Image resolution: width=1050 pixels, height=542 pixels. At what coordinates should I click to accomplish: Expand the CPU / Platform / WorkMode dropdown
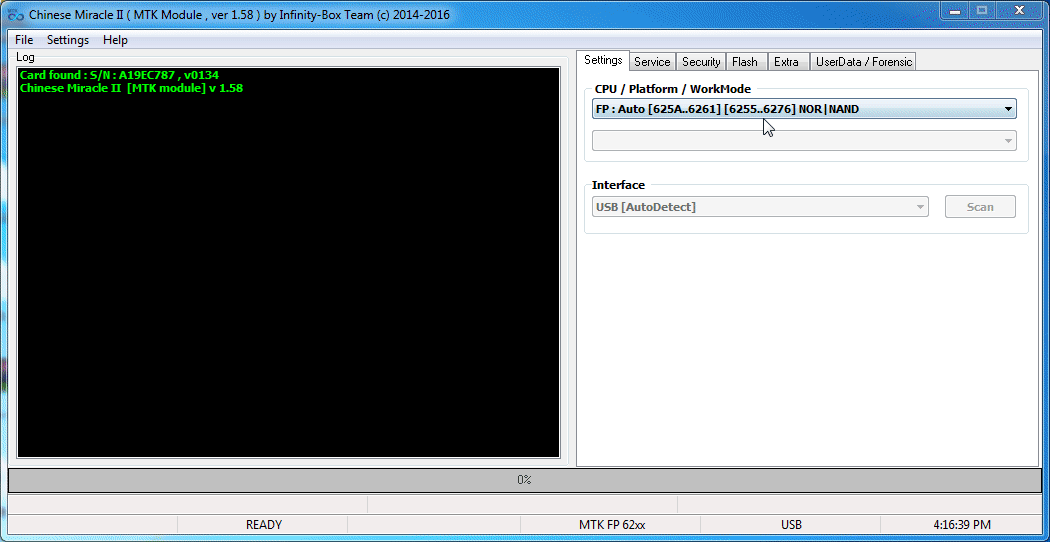[x=804, y=109]
